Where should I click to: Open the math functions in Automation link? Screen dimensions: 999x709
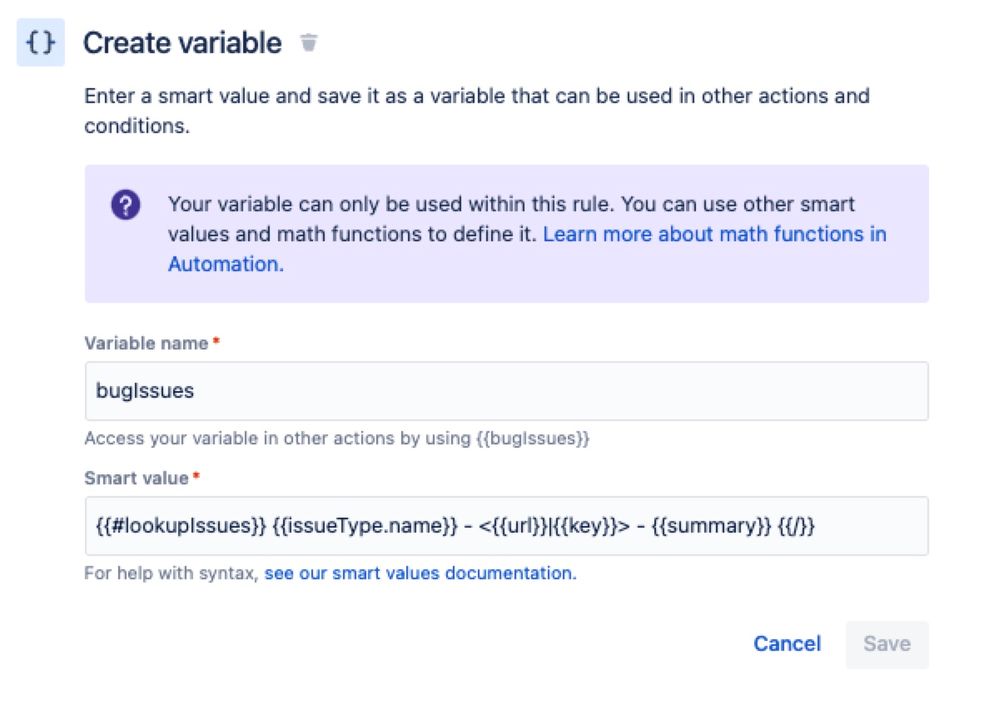click(527, 248)
